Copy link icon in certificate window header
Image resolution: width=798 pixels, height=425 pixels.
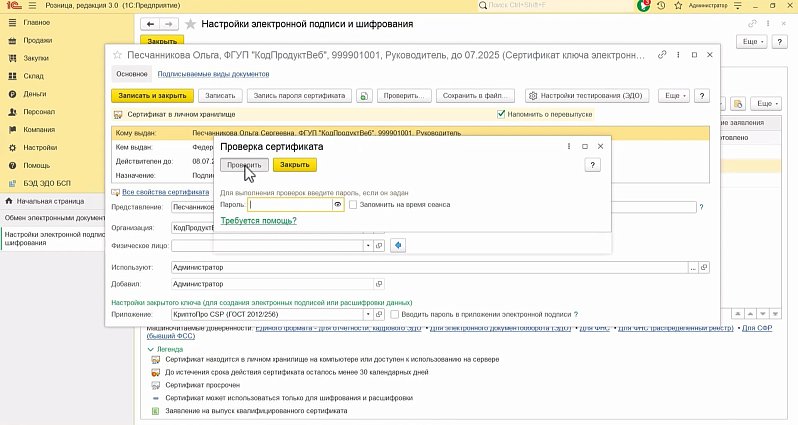pyautogui.click(x=662, y=54)
